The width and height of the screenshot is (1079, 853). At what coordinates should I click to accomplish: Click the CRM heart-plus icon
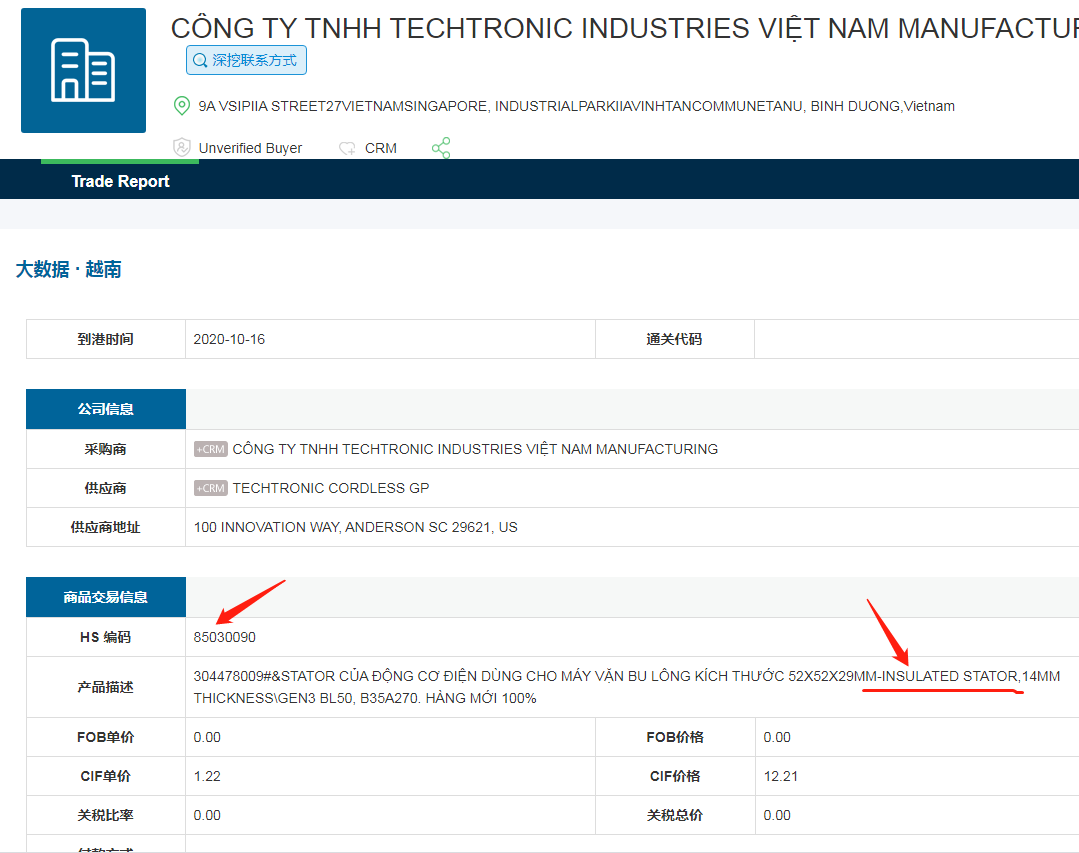[x=348, y=148]
